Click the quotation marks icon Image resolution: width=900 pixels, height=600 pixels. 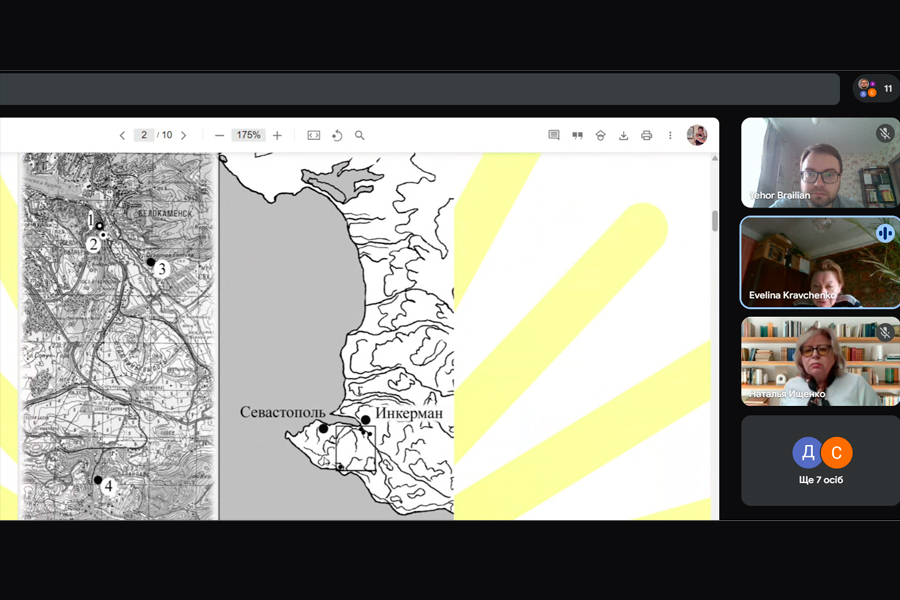[577, 136]
